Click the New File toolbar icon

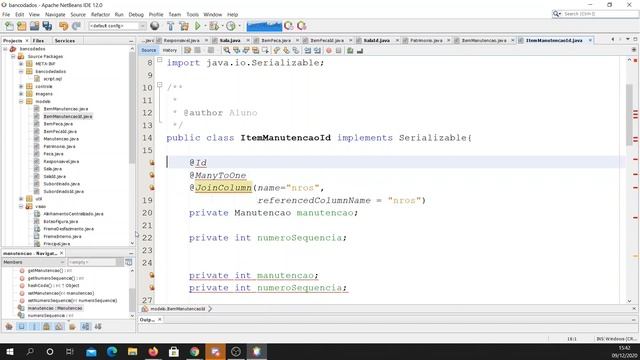point(9,26)
